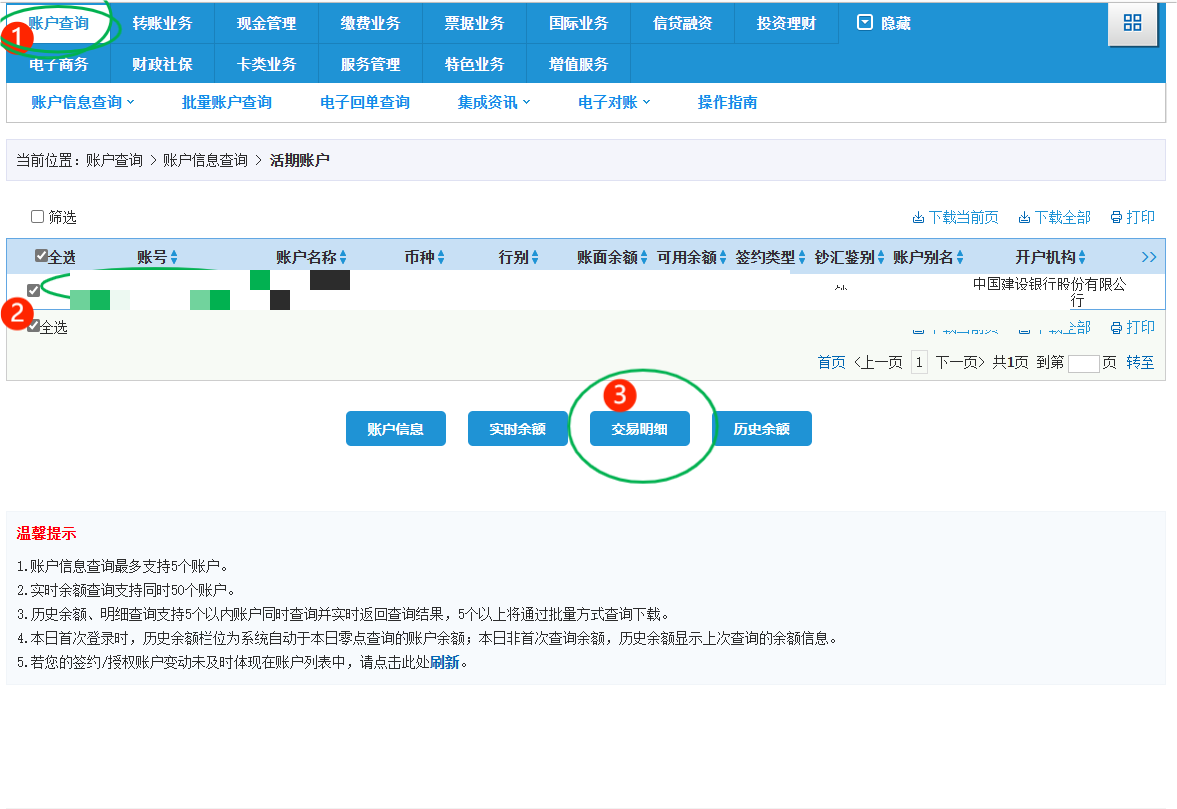Toggle the header 全选 checkbox

[x=41, y=256]
